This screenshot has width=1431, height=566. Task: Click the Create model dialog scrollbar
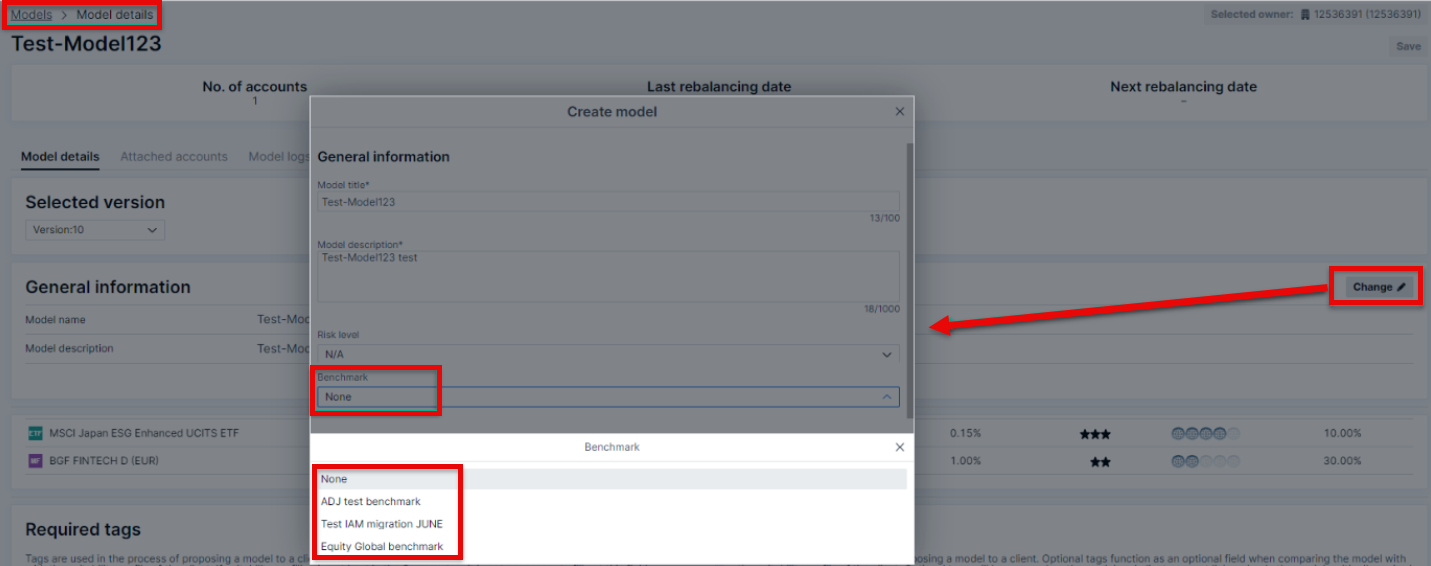click(909, 280)
